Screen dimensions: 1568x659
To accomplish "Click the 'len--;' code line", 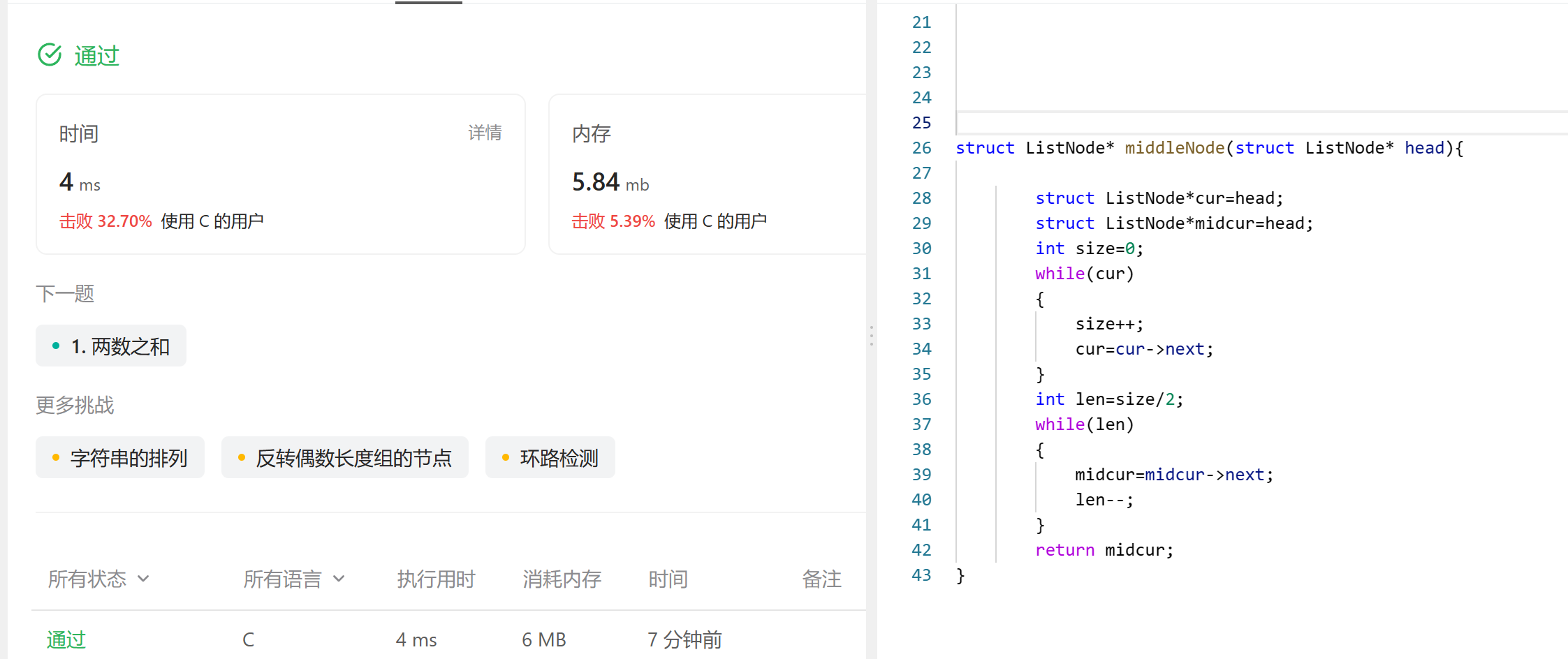I will point(1104,500).
